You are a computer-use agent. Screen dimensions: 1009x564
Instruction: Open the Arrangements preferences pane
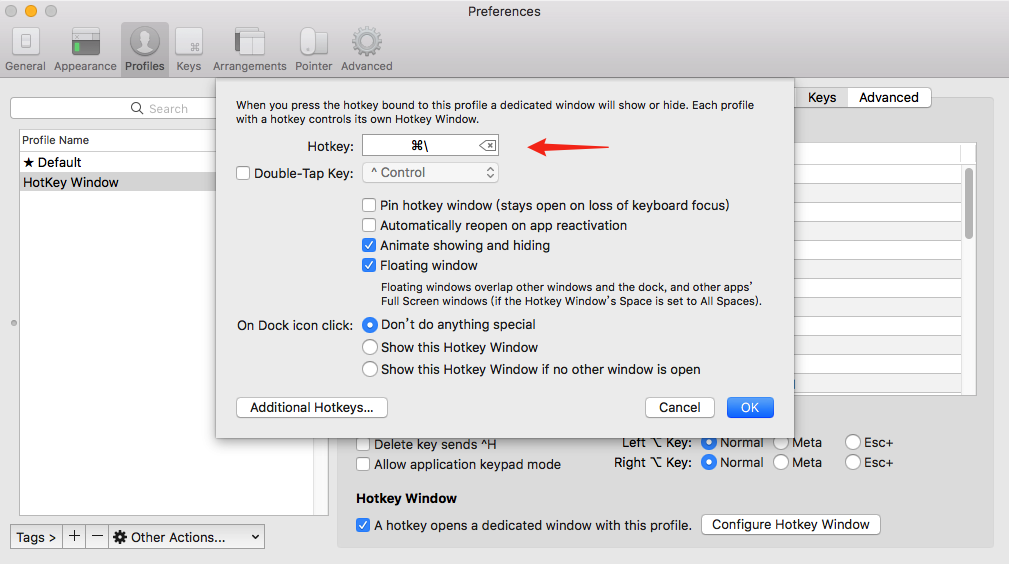tap(250, 50)
